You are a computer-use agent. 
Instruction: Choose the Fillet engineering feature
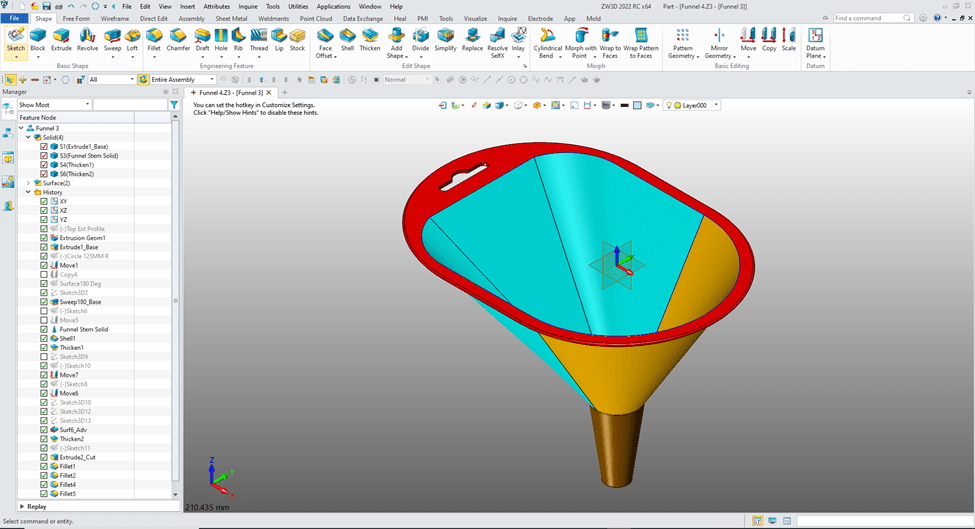153,39
